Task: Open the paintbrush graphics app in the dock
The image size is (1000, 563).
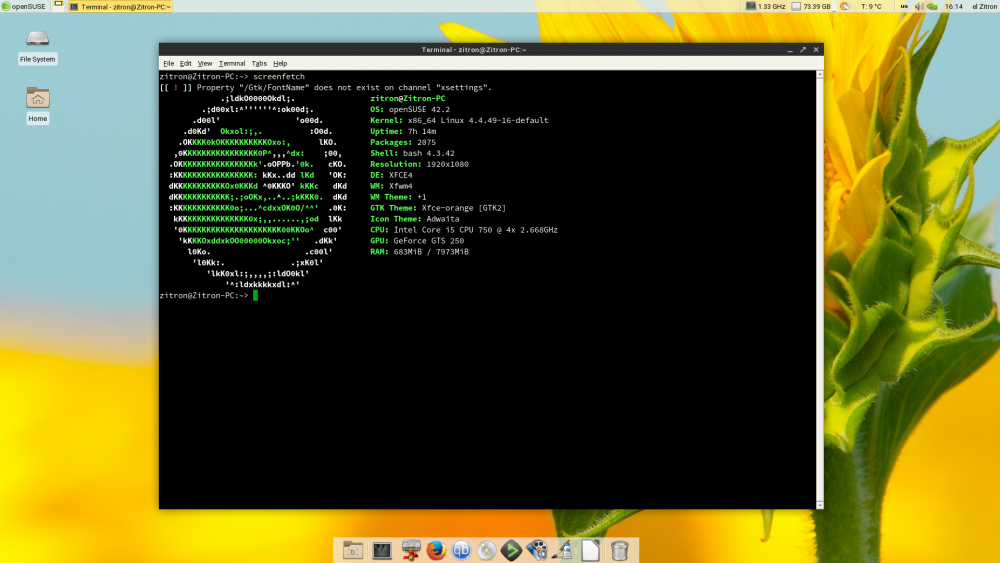Action: (562, 550)
